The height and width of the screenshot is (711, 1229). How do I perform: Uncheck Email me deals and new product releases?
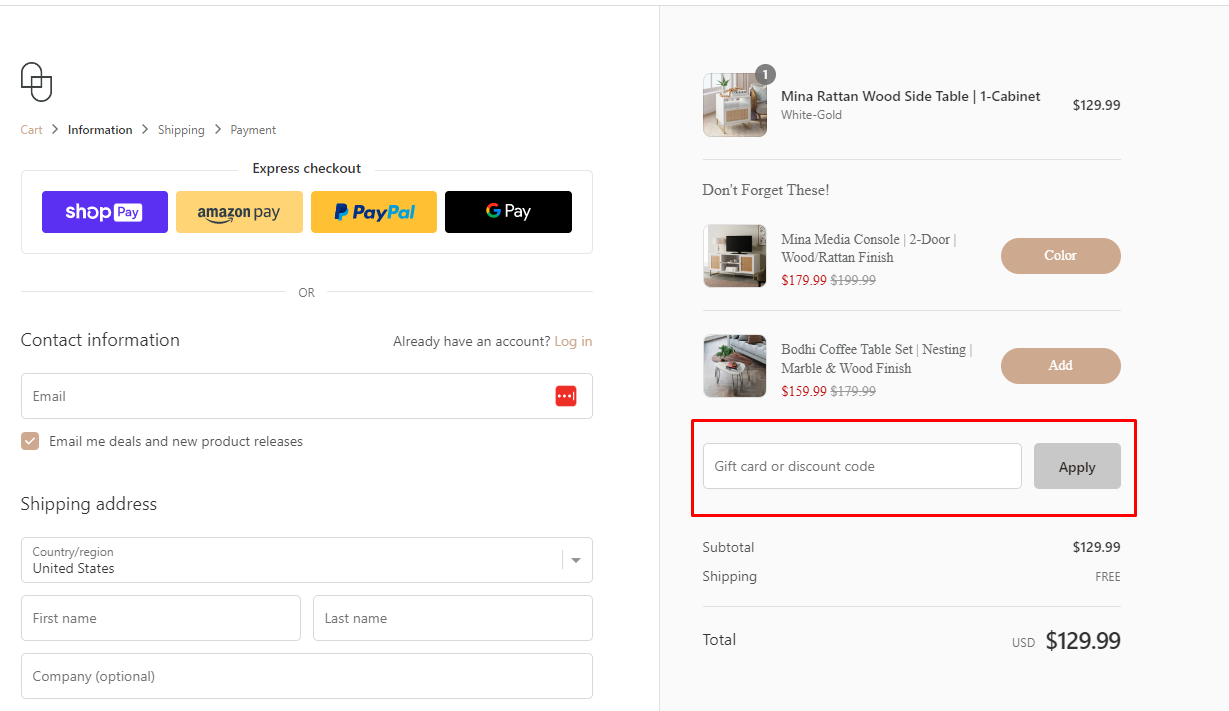(30, 441)
